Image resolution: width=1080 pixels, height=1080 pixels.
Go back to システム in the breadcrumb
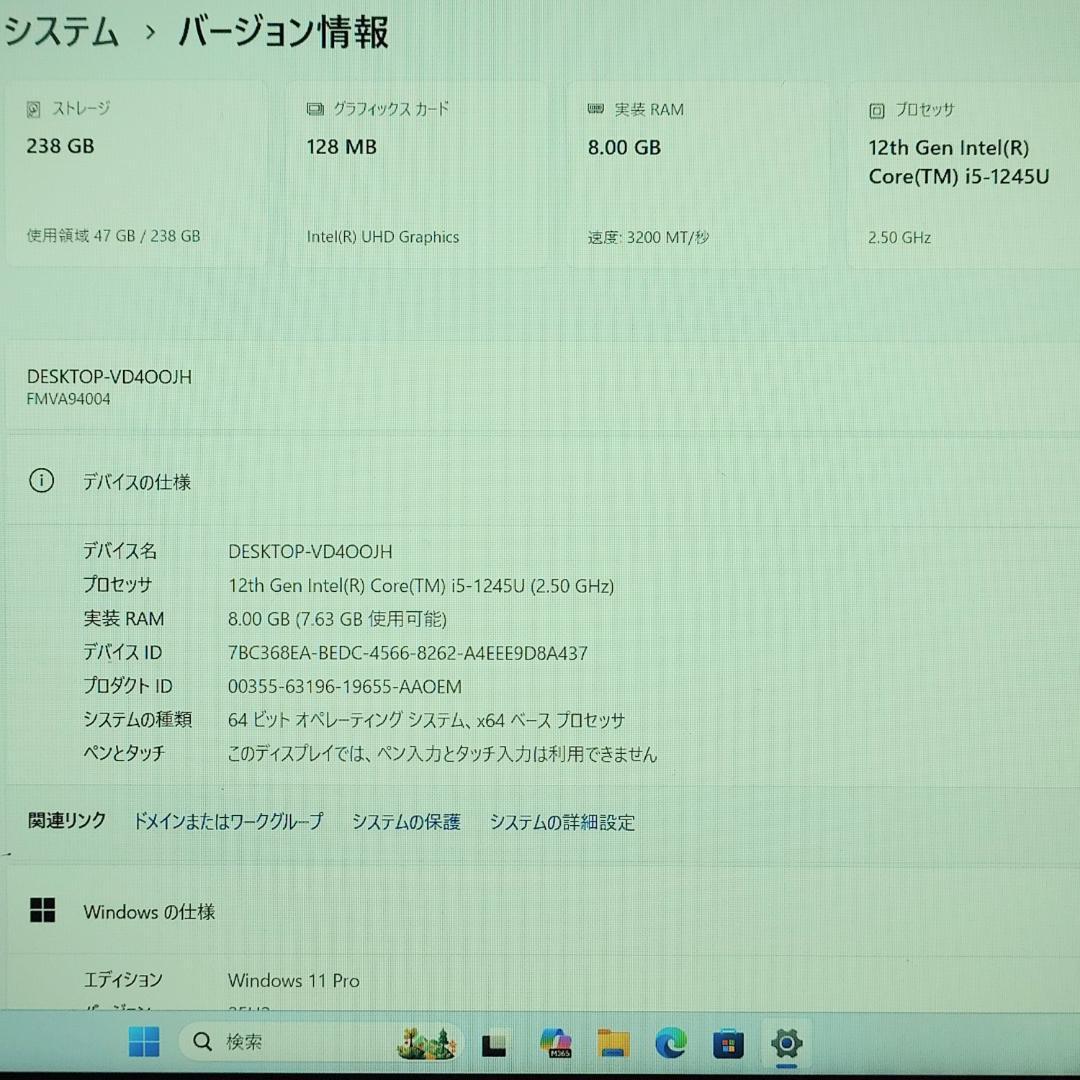pyautogui.click(x=60, y=32)
